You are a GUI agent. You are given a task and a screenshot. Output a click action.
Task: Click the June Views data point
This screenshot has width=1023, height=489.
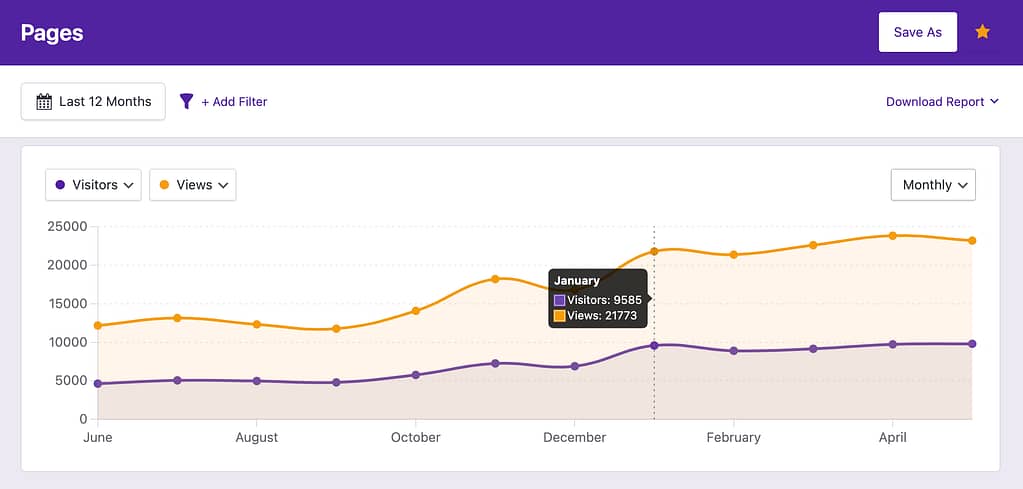98,326
